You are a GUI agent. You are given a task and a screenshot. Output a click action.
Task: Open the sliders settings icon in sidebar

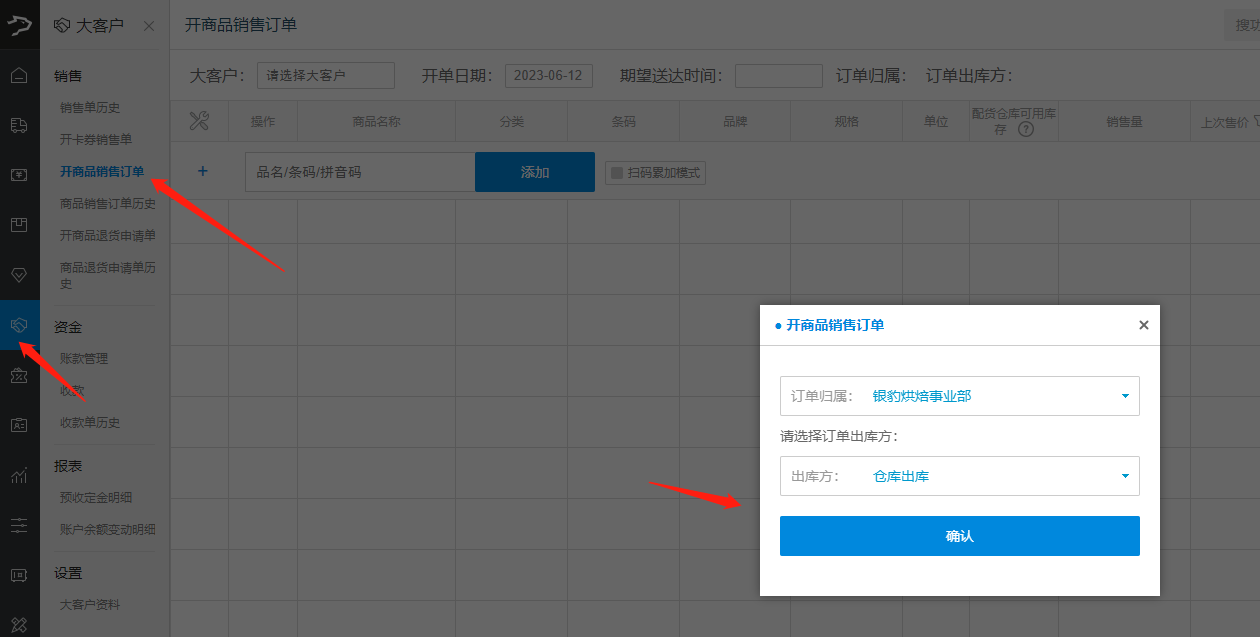pyautogui.click(x=19, y=525)
